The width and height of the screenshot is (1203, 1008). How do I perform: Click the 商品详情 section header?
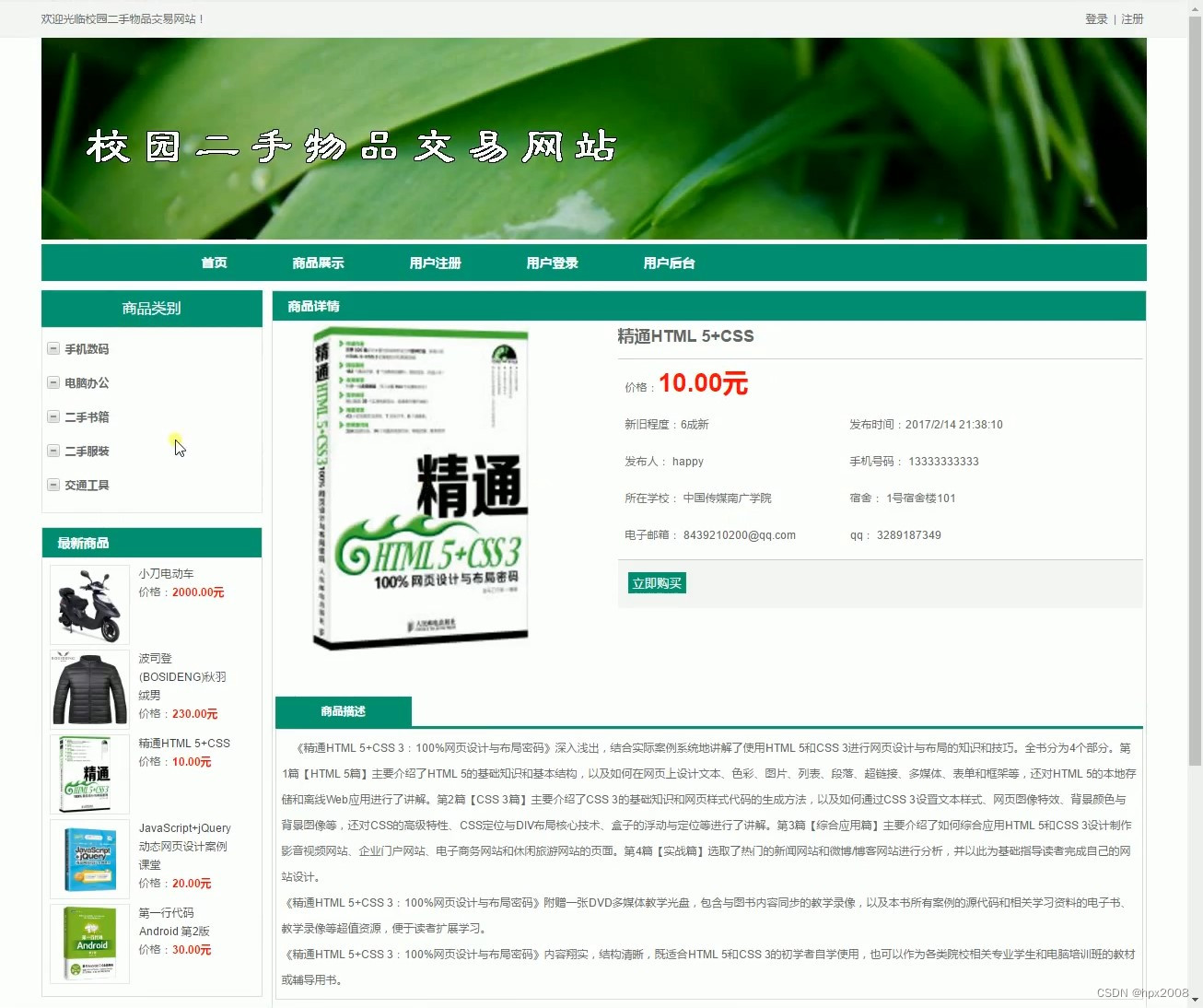(x=709, y=306)
